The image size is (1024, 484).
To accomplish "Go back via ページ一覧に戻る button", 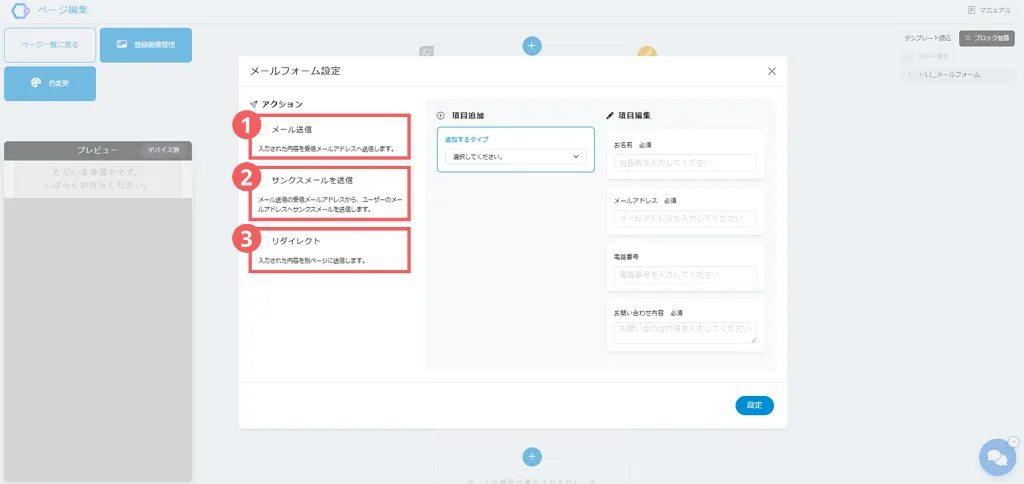I will point(50,45).
